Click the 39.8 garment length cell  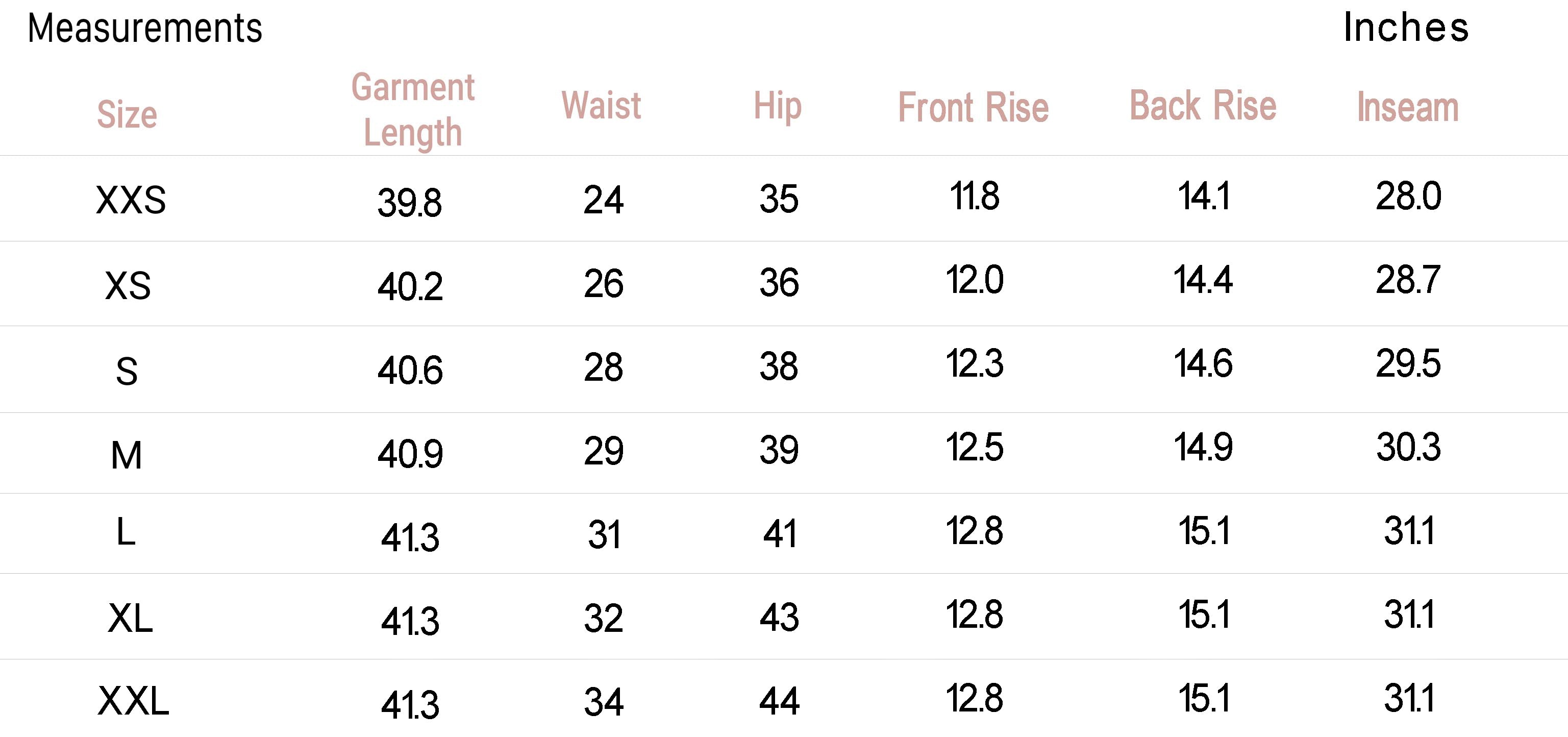tap(410, 203)
